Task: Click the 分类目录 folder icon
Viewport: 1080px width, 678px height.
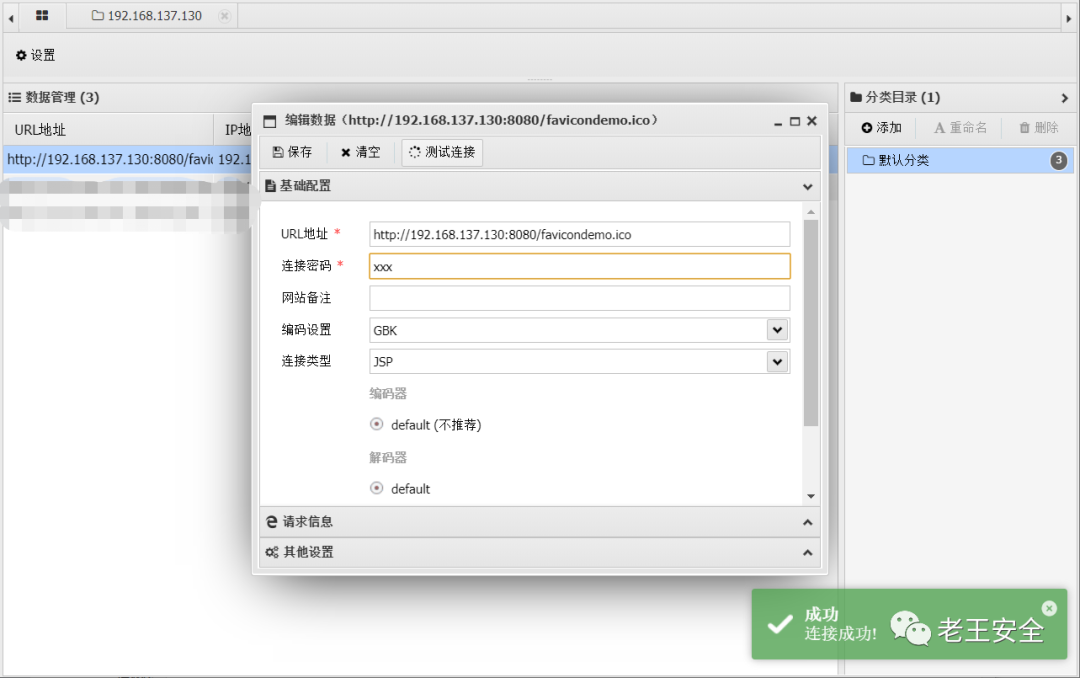Action: [x=856, y=97]
